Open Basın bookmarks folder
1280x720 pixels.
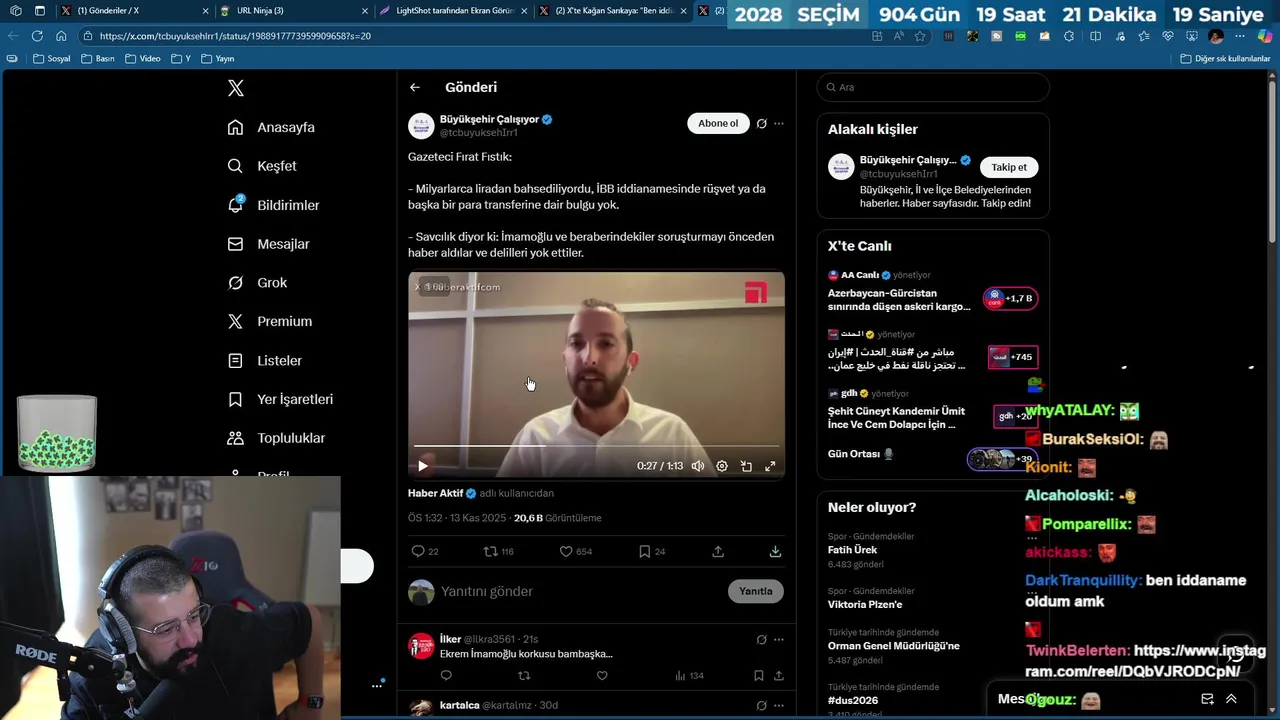coord(98,59)
